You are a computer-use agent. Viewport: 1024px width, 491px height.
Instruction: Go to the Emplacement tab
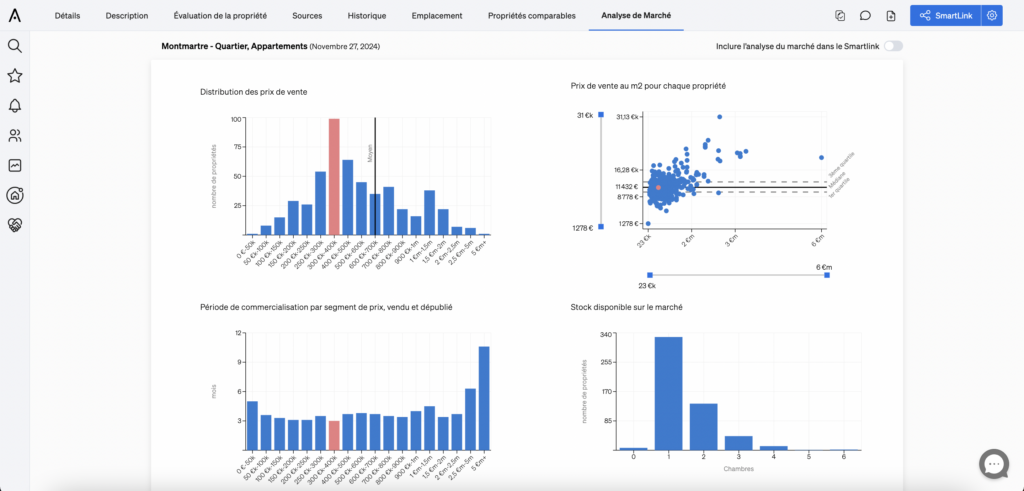[x=437, y=16]
